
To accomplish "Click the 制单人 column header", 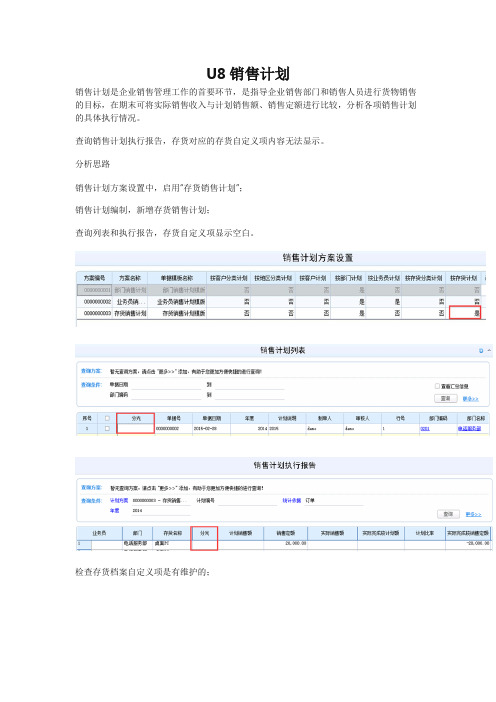I will coord(325,418).
